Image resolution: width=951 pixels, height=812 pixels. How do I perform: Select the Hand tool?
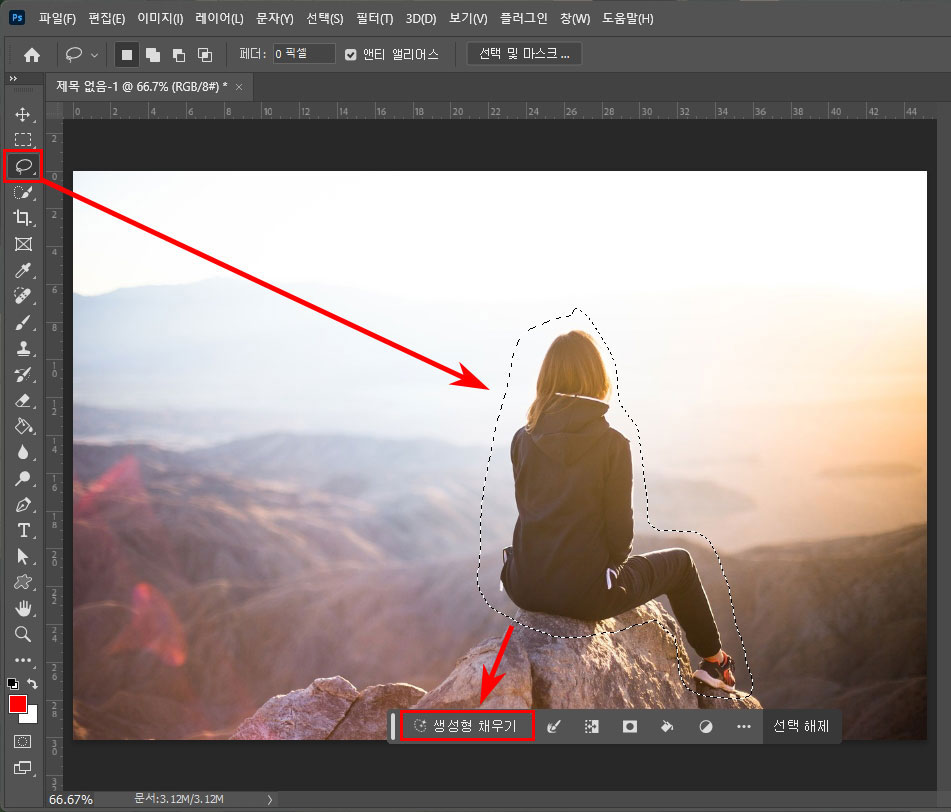pos(23,608)
